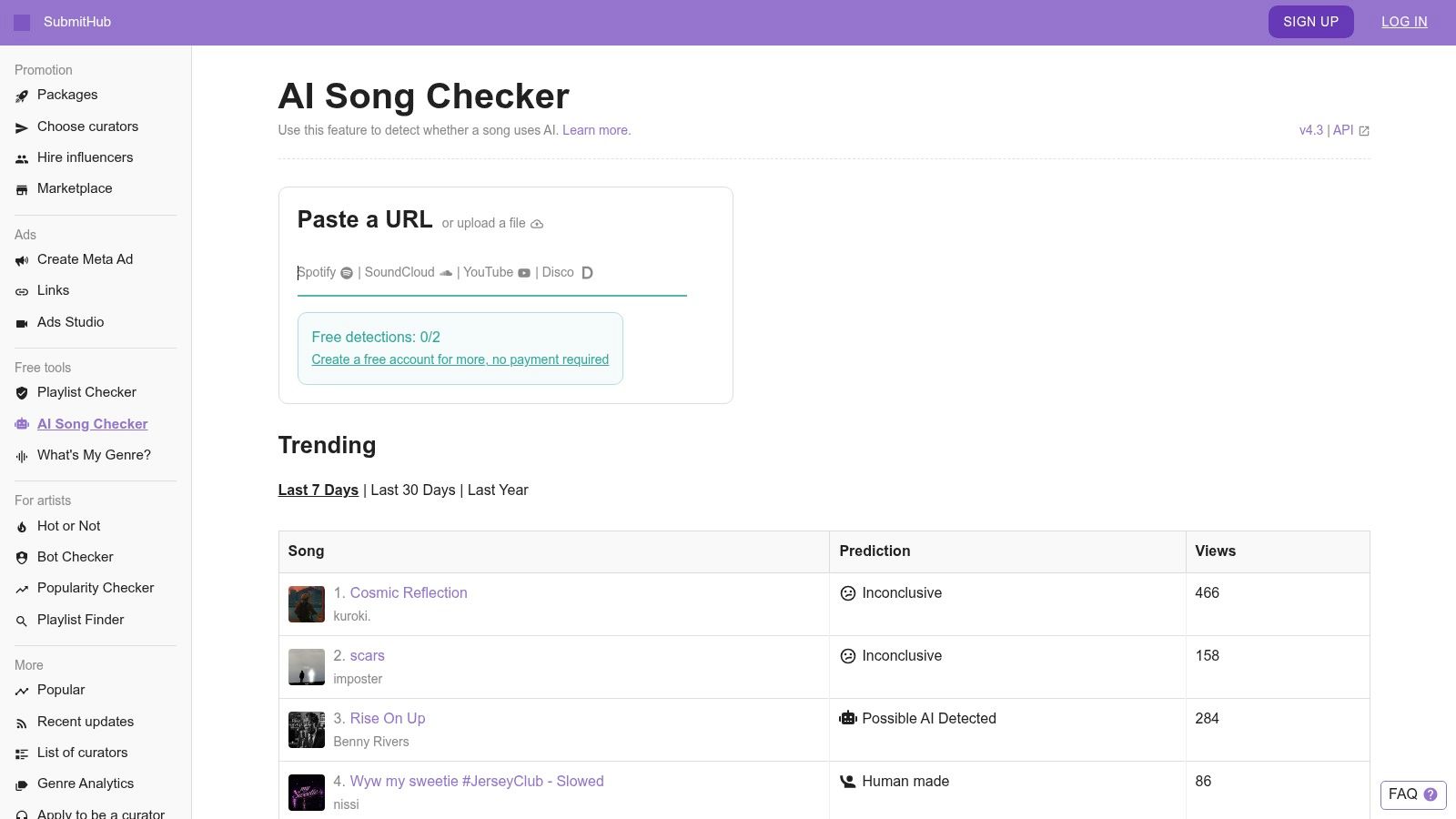Click the Create Meta Ad megaphone icon
This screenshot has height=819, width=1456.
point(22,260)
